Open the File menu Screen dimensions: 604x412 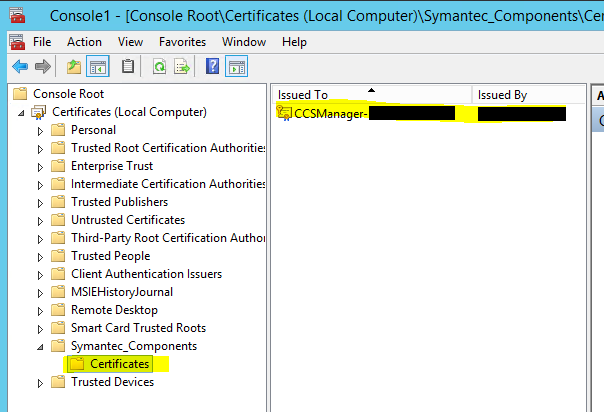pyautogui.click(x=42, y=42)
